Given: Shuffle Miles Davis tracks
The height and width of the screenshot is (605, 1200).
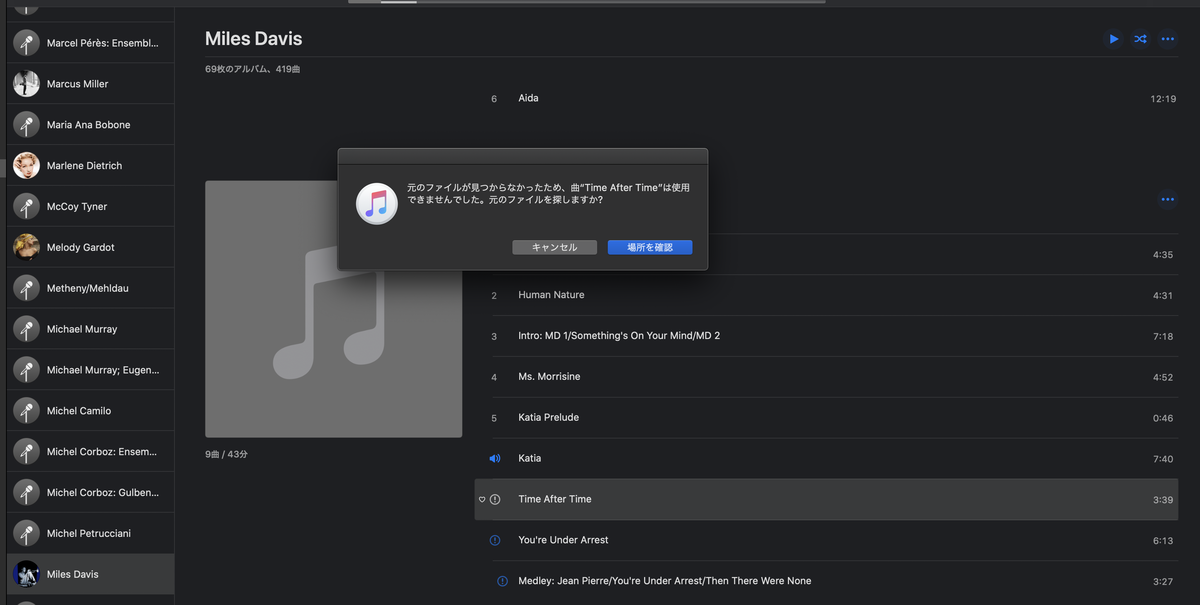Looking at the screenshot, I should [1140, 39].
